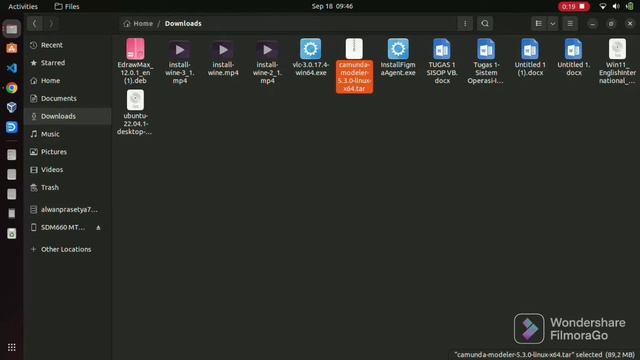Select Untitled 1.docx document
Viewport: 640px width, 360px height.
point(573,57)
